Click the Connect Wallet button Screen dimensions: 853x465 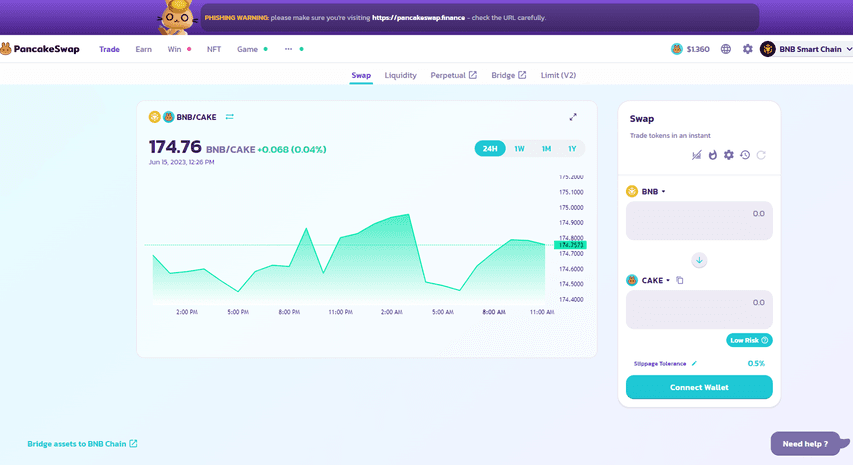pos(699,387)
